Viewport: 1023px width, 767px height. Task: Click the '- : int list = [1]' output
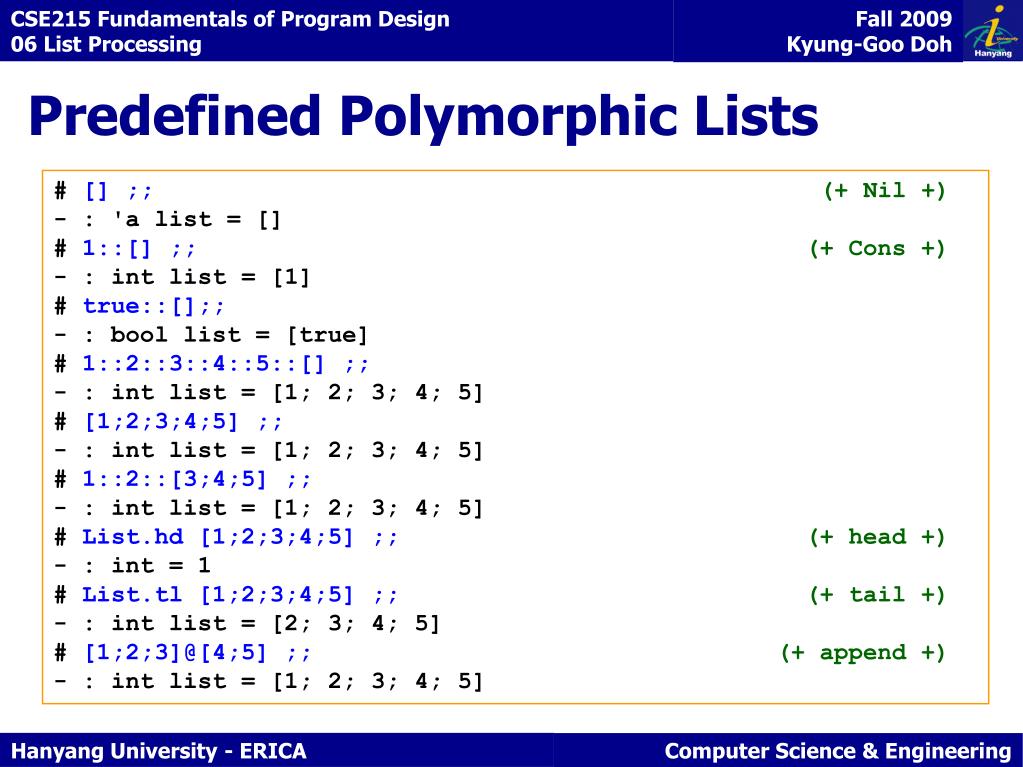pyautogui.click(x=182, y=277)
